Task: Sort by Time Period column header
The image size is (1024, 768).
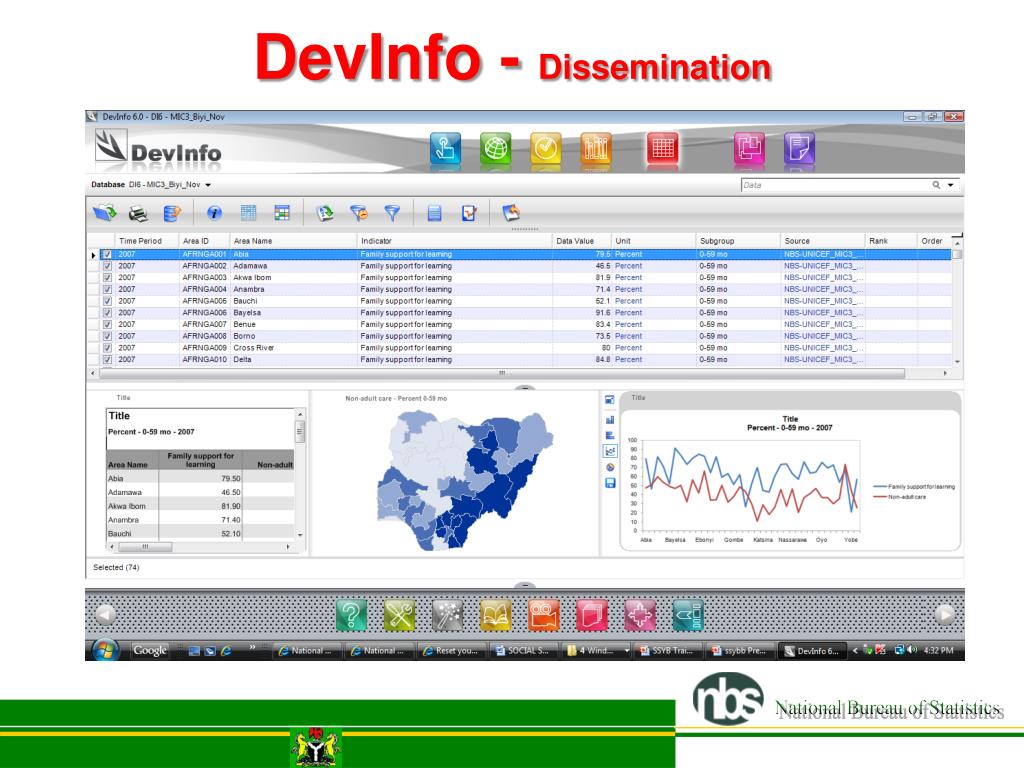Action: point(147,241)
